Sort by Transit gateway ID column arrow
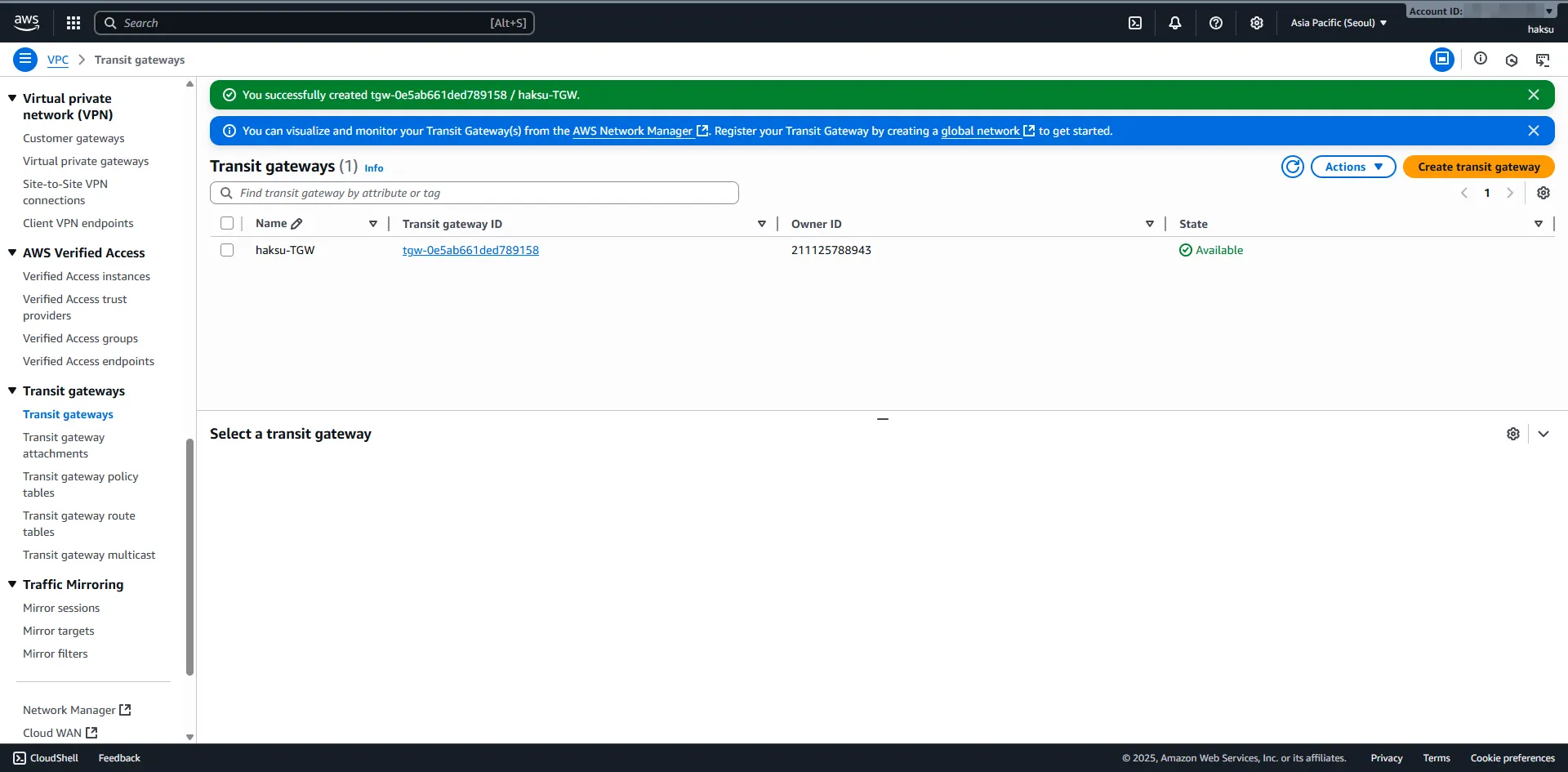Viewport: 1568px width, 772px height. [762, 224]
